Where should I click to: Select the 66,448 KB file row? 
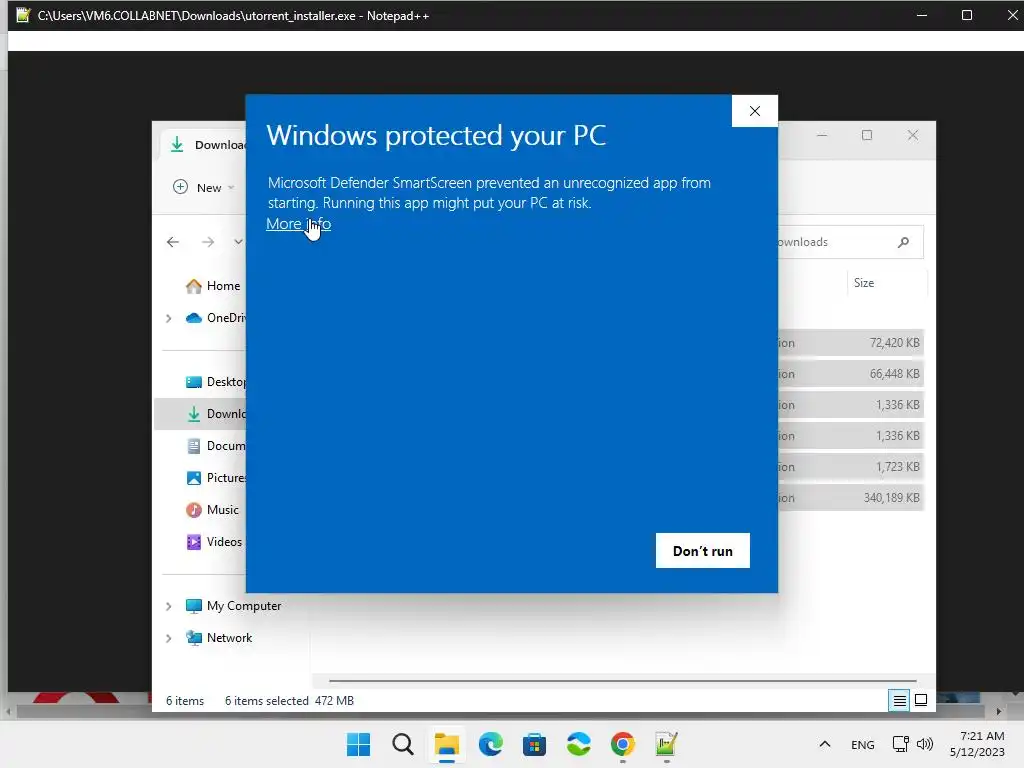[x=850, y=374]
